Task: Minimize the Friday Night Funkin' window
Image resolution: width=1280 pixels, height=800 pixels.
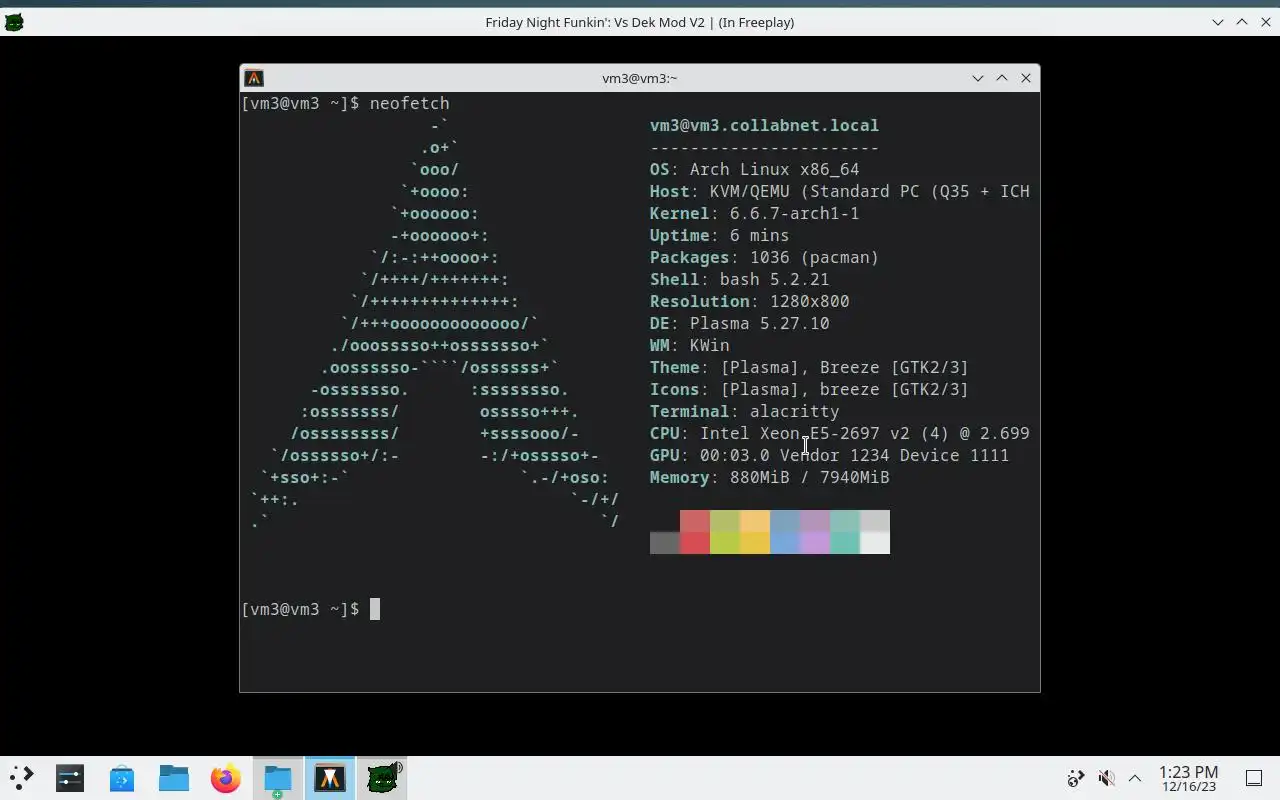Action: click(1218, 22)
